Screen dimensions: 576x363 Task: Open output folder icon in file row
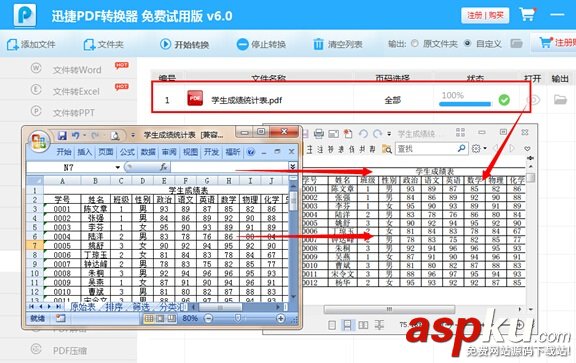(x=560, y=99)
